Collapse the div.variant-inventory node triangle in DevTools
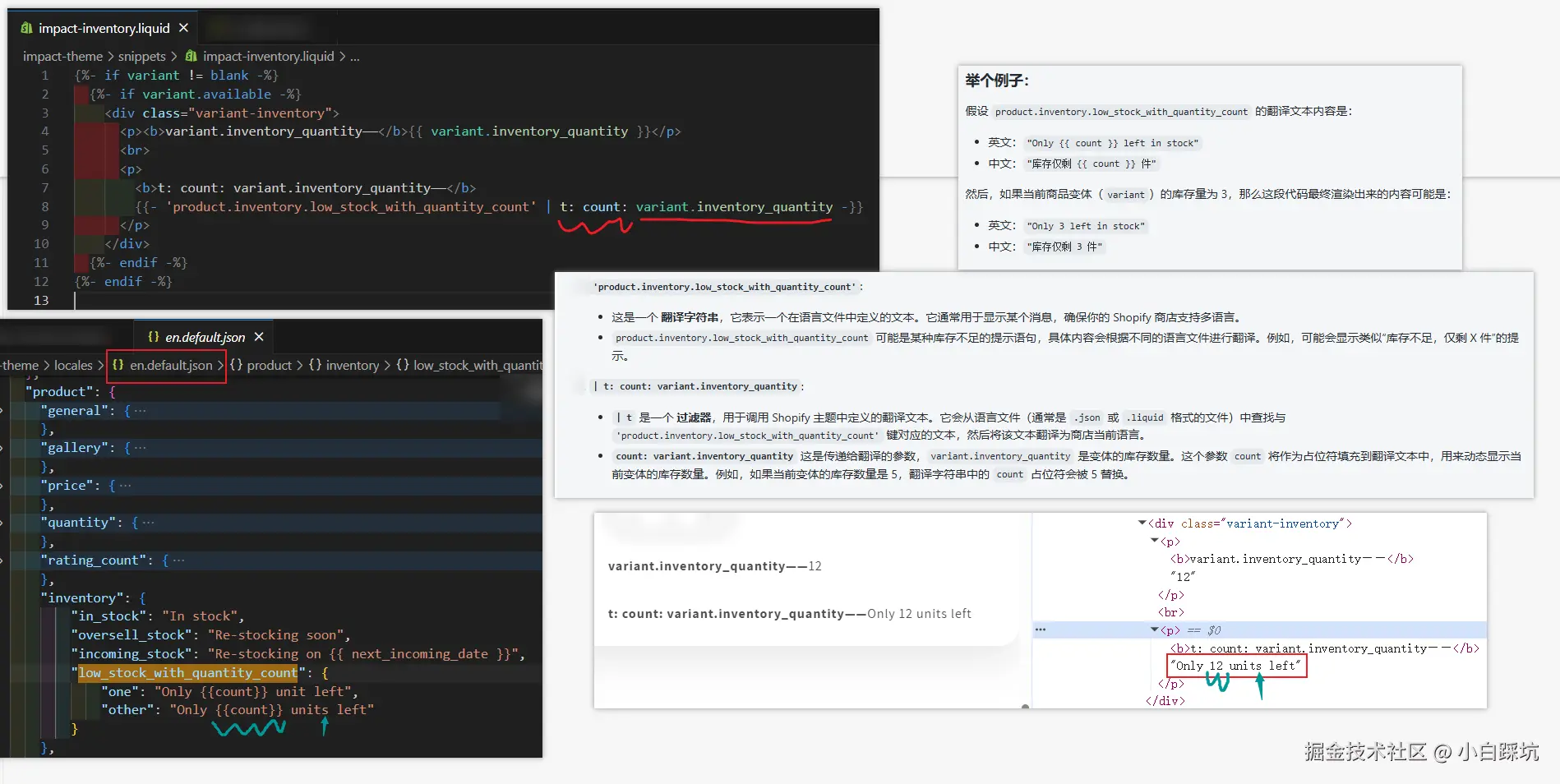Image resolution: width=1560 pixels, height=784 pixels. (1142, 523)
